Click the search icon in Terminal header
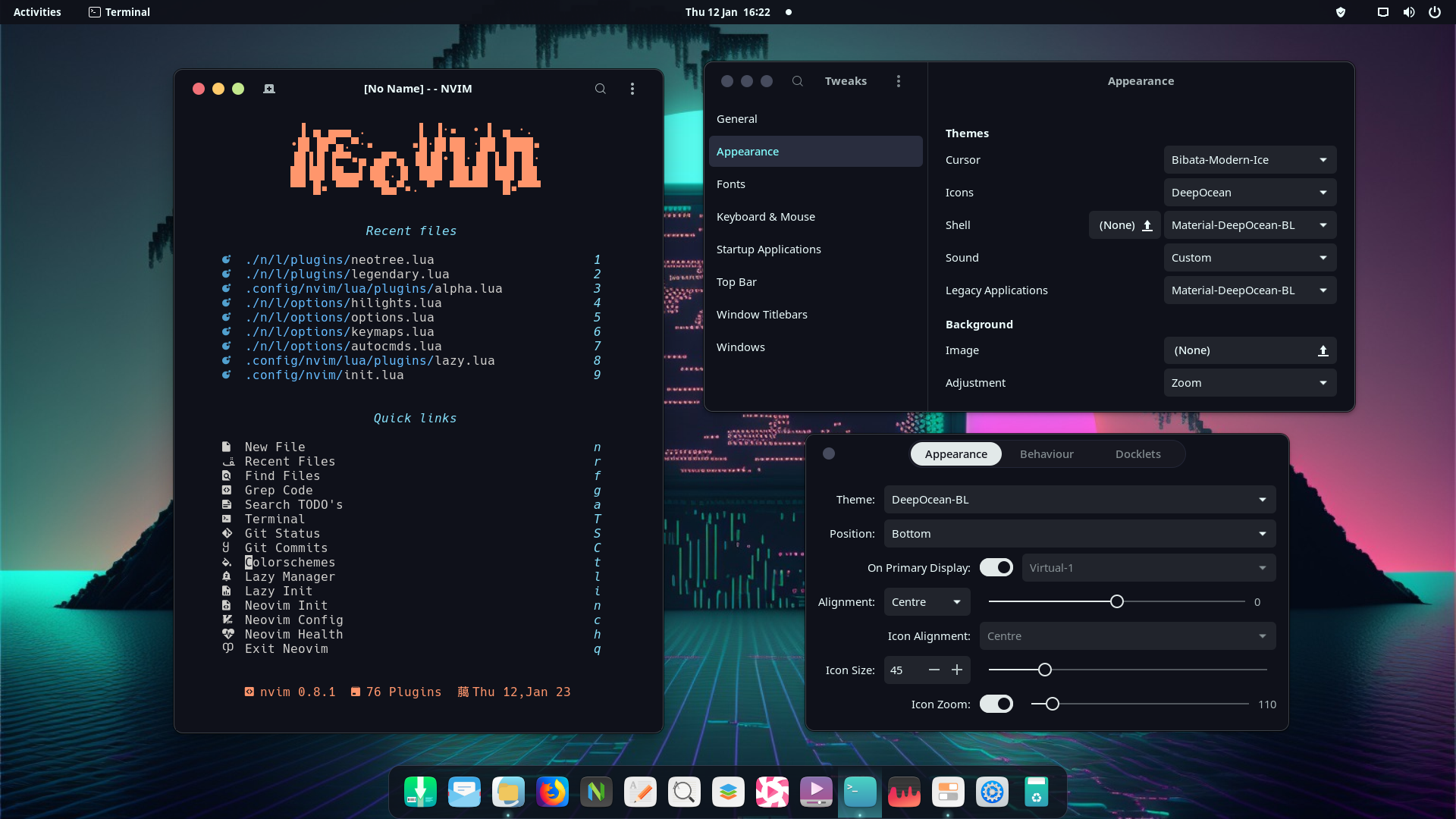1456x819 pixels. (x=600, y=89)
